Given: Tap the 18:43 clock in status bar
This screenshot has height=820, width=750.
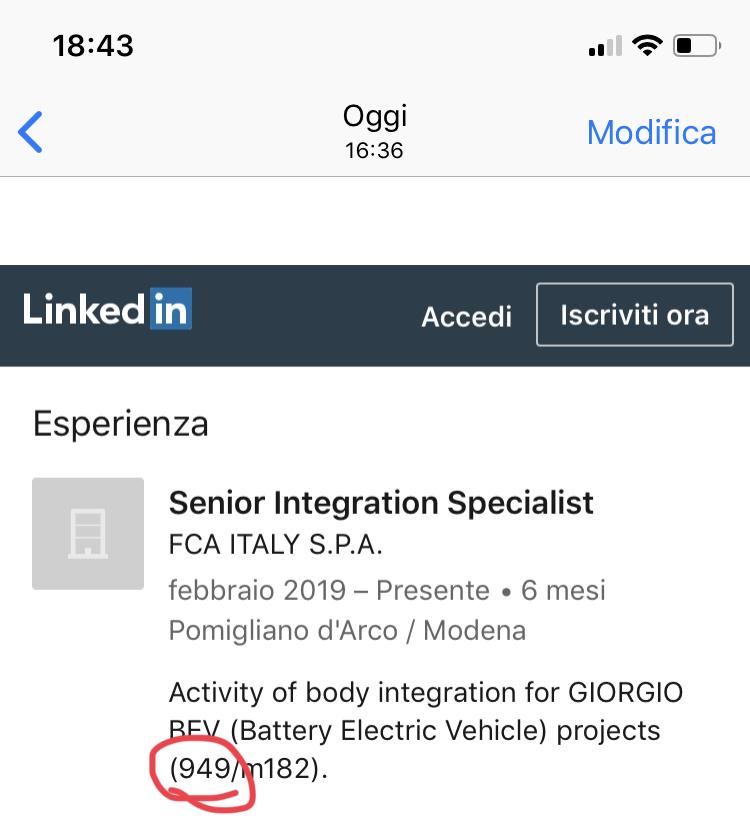Looking at the screenshot, I should coord(93,45).
